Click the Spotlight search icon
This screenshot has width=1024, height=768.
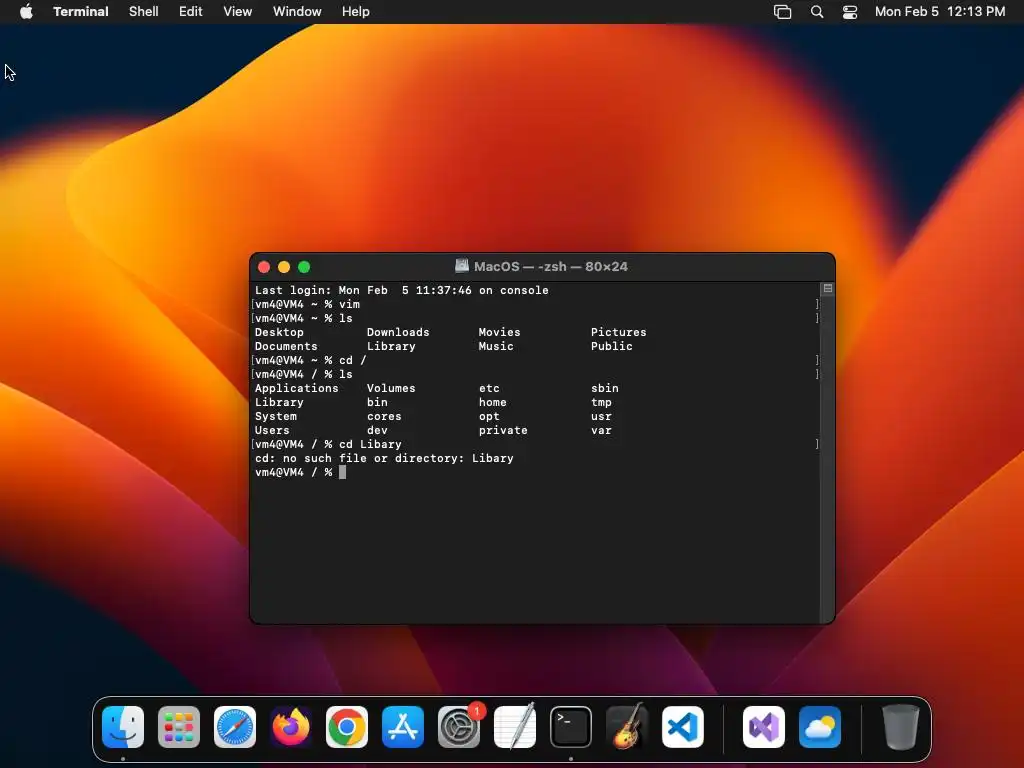816,12
